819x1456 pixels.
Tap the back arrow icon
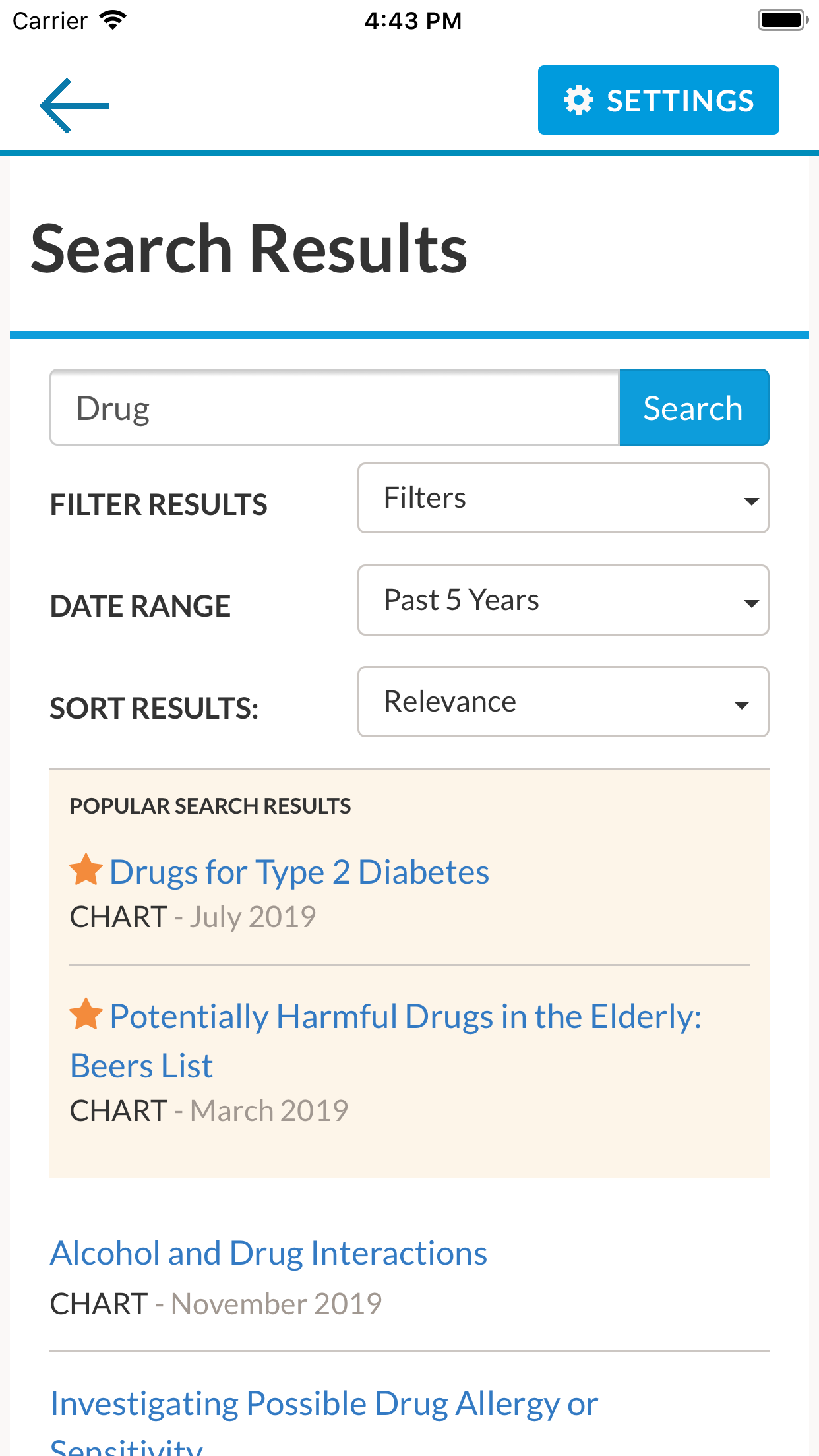point(74,106)
